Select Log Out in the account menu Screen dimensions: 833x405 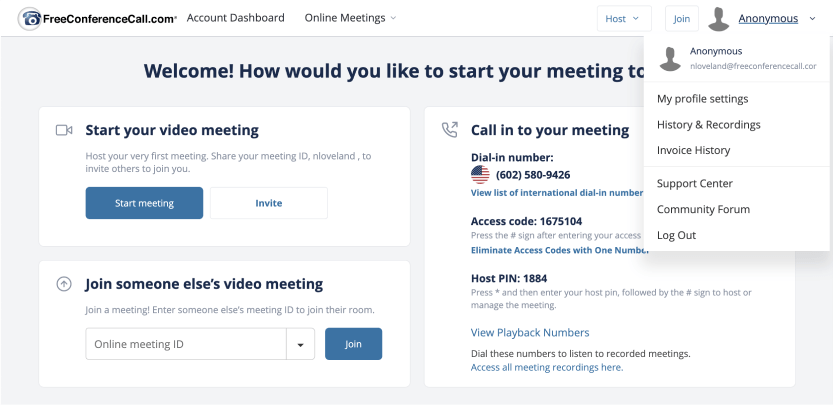[x=676, y=235]
